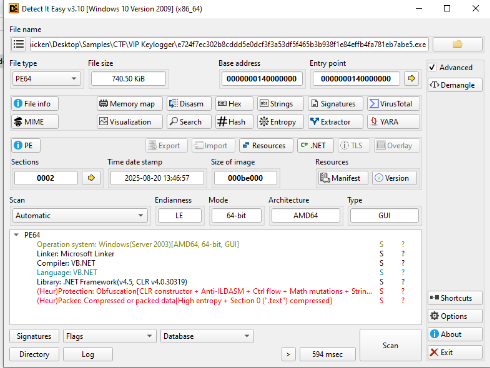Jump to entry point arrow button
The image size is (490, 368).
coord(411,78)
